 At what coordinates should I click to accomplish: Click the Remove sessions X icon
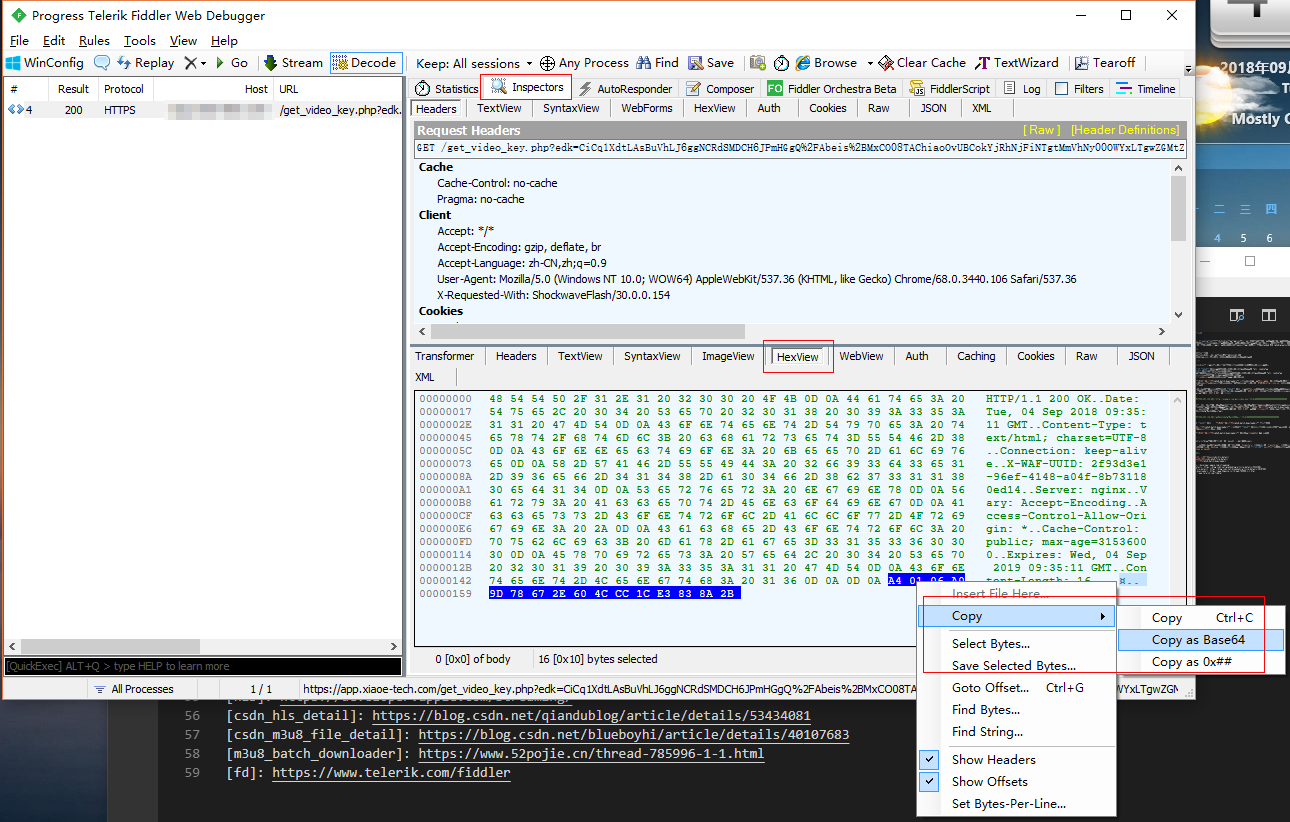coord(190,62)
